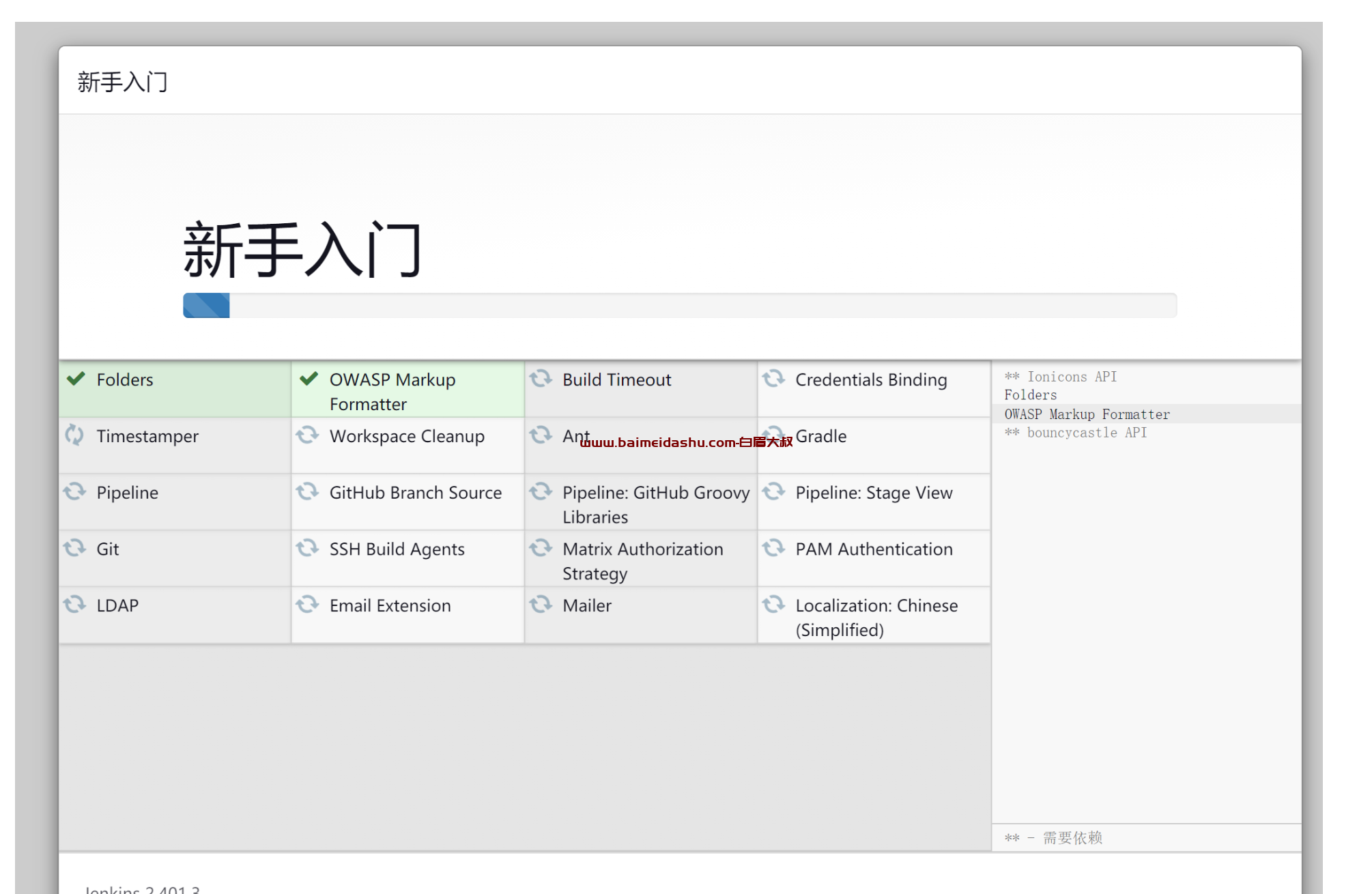Click the pending icon for Localization: Chinese

(773, 605)
